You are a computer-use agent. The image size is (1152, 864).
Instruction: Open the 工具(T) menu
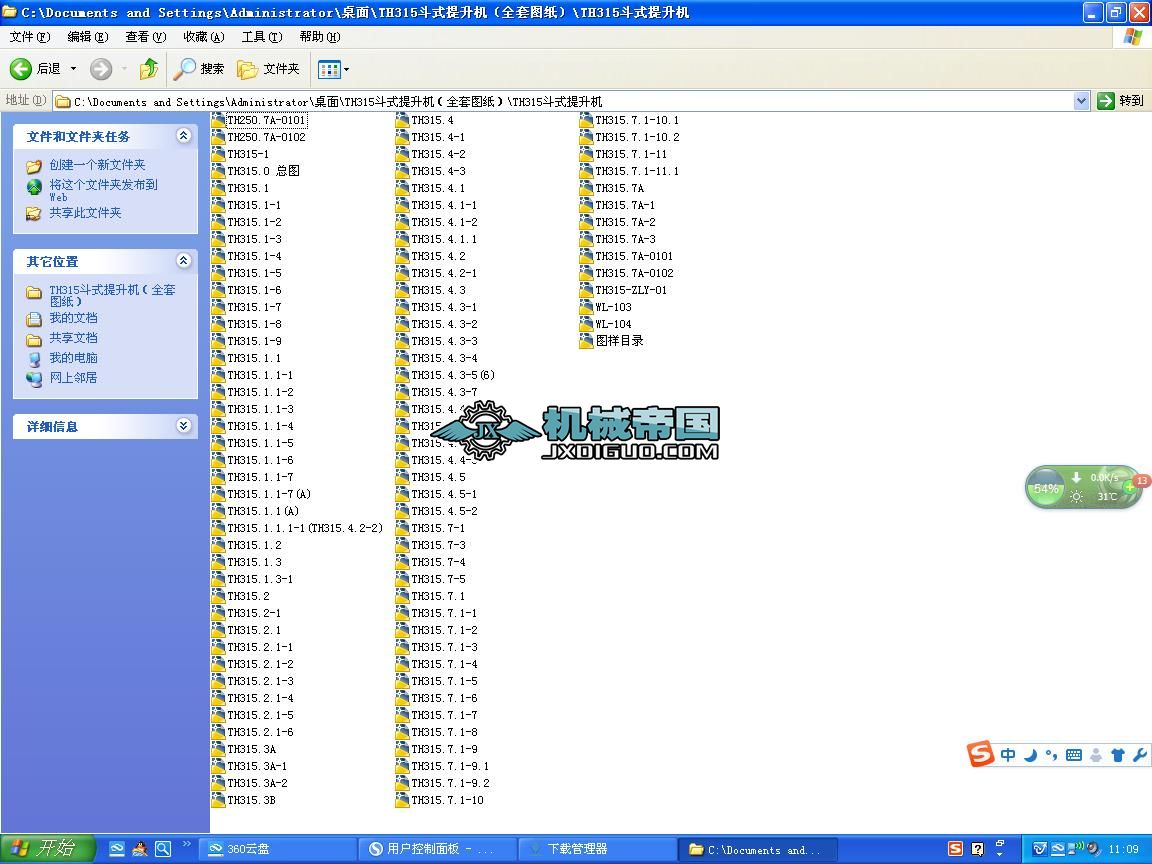click(262, 37)
